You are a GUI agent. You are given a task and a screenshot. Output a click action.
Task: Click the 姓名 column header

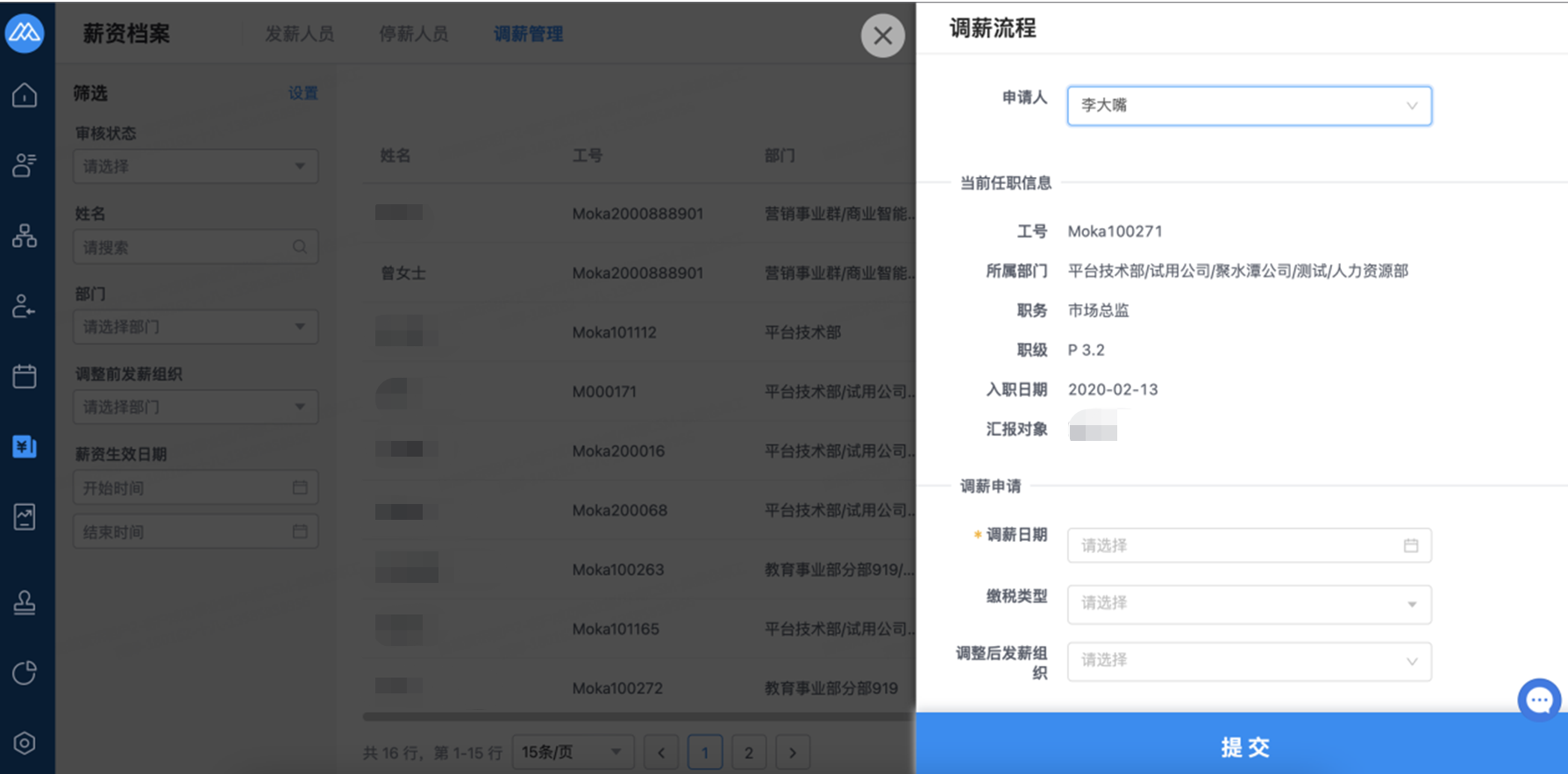(x=396, y=155)
